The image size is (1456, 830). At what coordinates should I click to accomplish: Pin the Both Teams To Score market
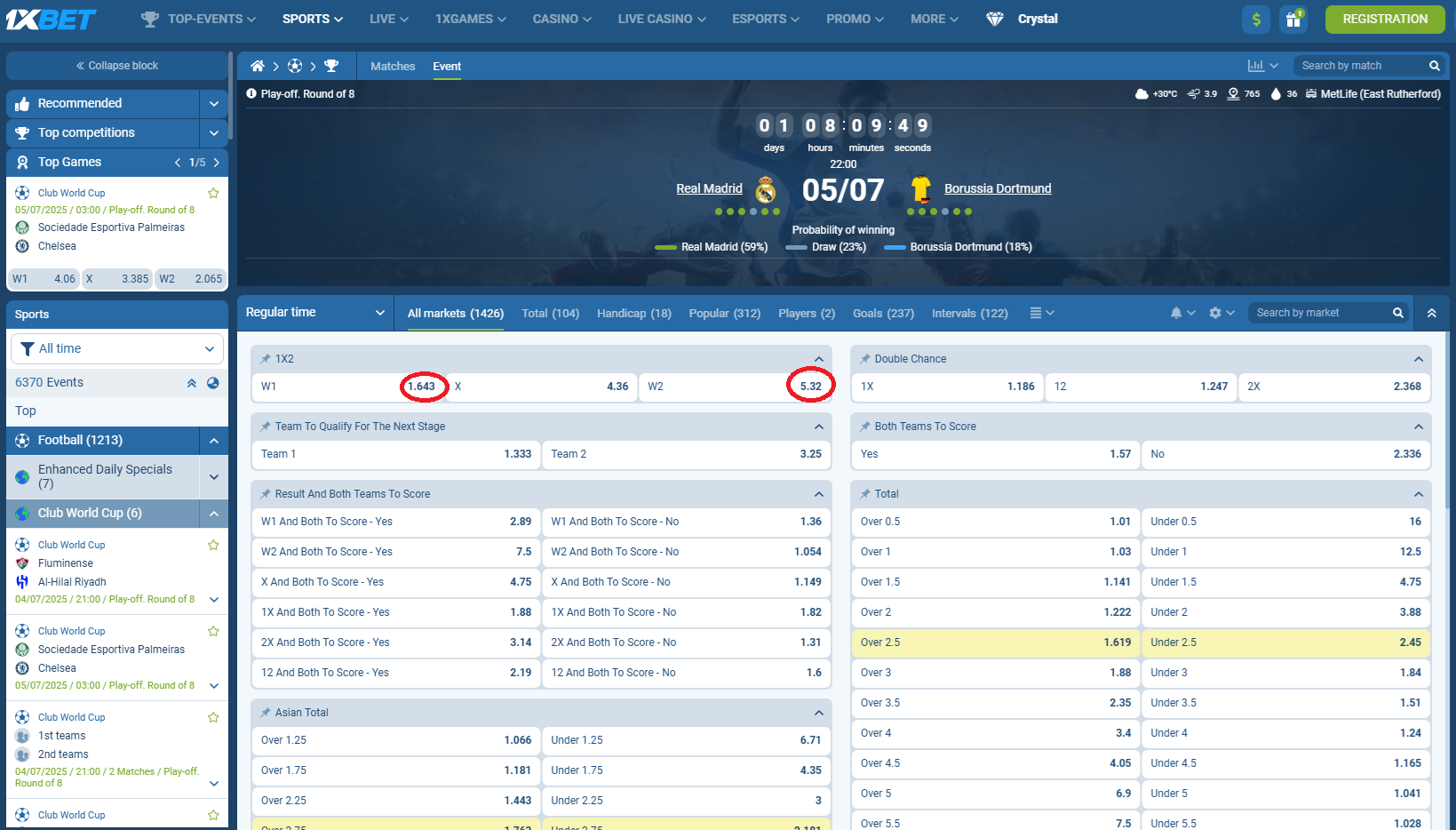pos(865,427)
